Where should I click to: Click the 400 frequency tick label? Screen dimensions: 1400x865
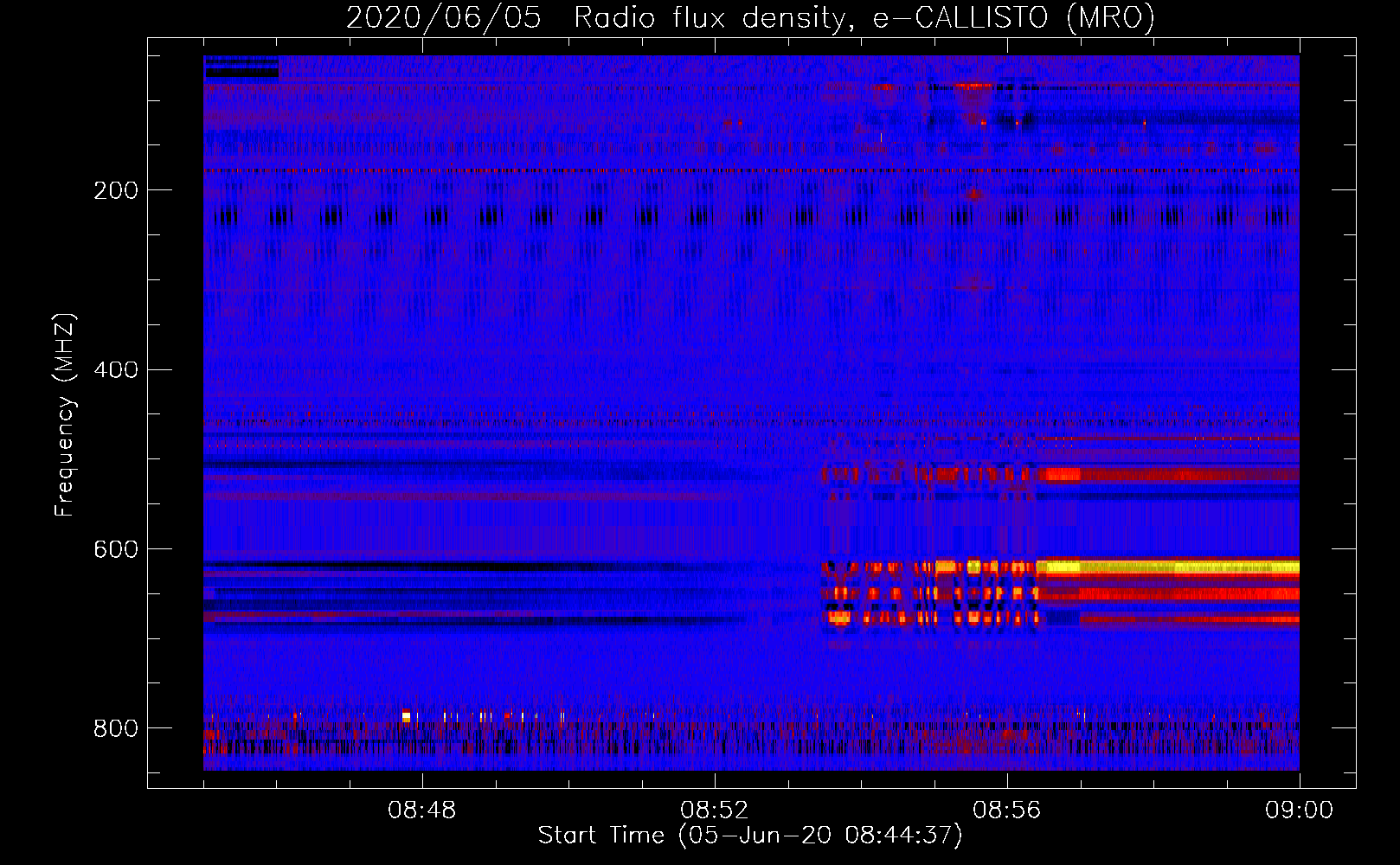tap(116, 370)
